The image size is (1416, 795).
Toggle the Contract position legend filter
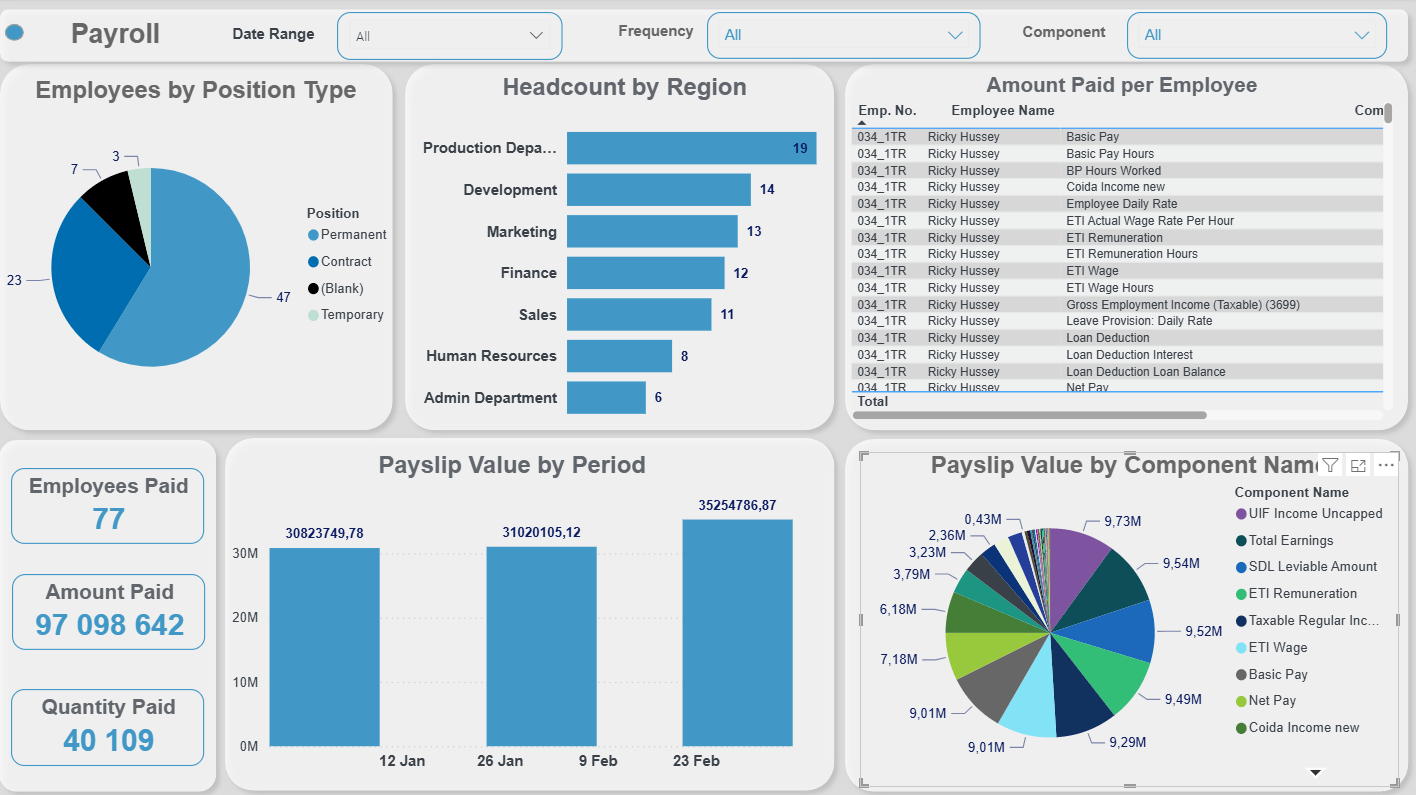click(345, 262)
